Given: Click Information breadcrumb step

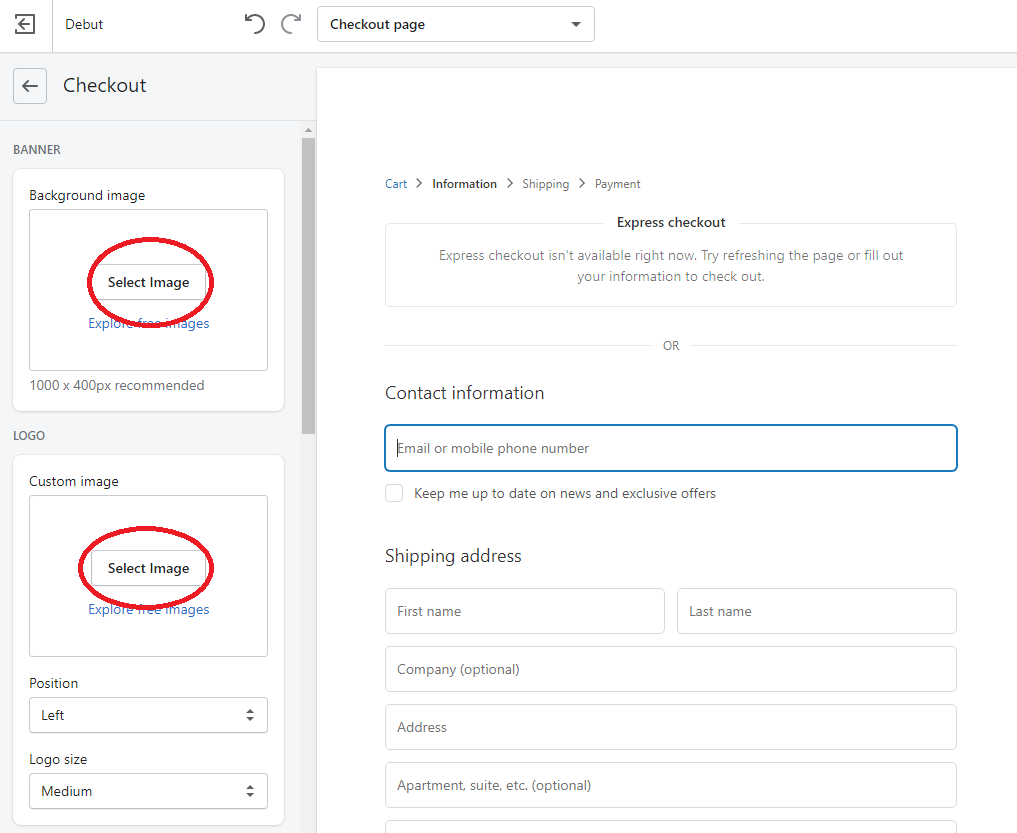Looking at the screenshot, I should 464,184.
